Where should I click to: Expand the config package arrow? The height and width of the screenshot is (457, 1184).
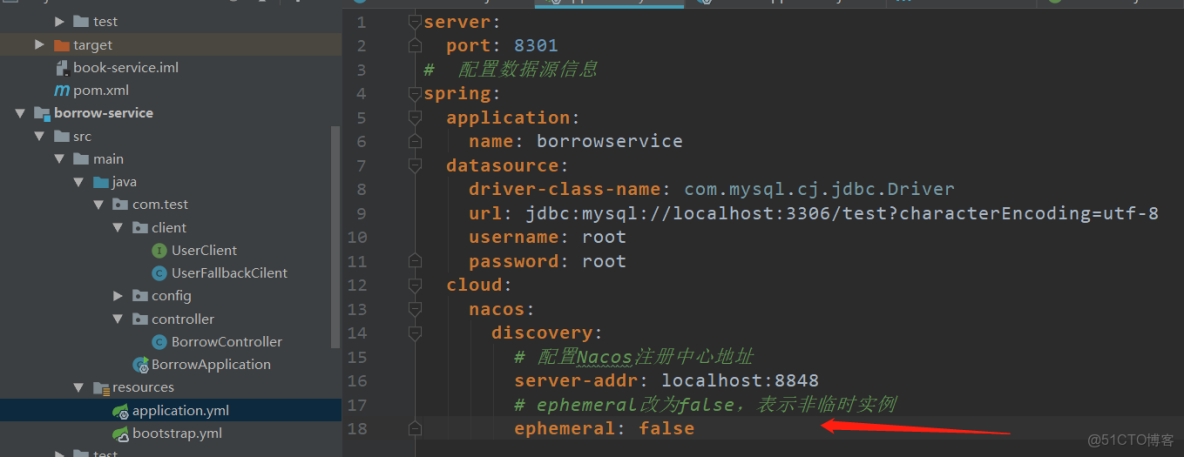[119, 296]
